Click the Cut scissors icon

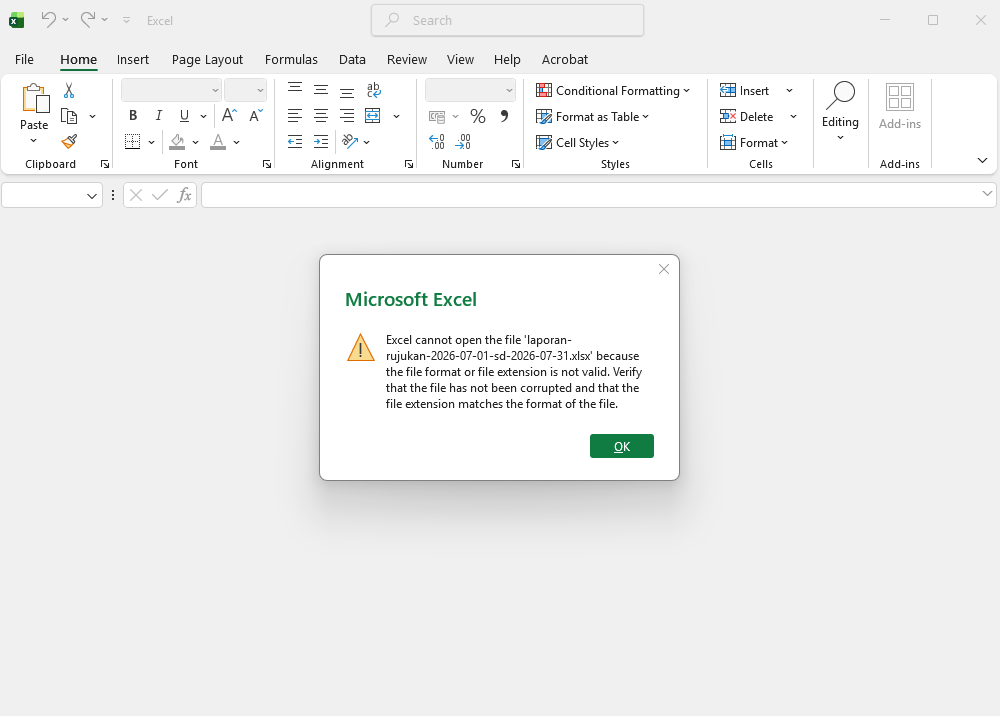click(69, 91)
